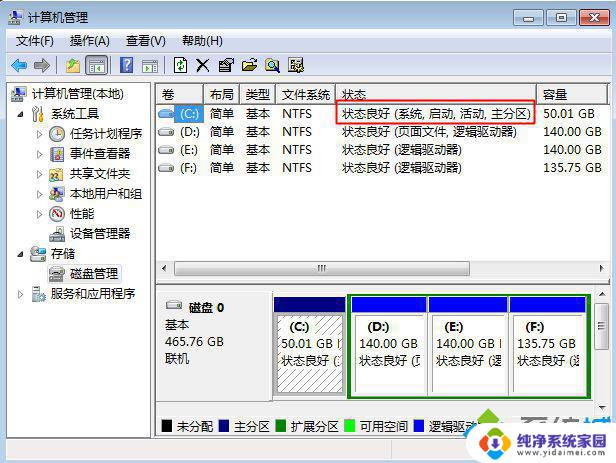The width and height of the screenshot is (616, 463).
Task: Select 任务计划程序 in the tree
Action: 106,134
